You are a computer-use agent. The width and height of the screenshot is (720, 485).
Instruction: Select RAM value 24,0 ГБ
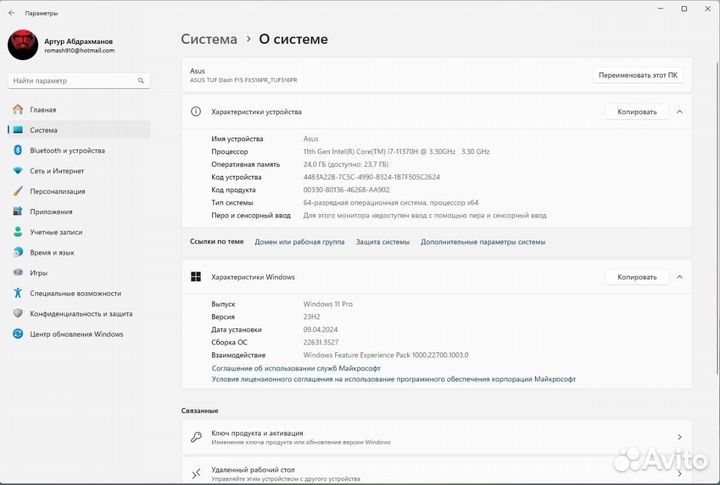click(x=346, y=164)
